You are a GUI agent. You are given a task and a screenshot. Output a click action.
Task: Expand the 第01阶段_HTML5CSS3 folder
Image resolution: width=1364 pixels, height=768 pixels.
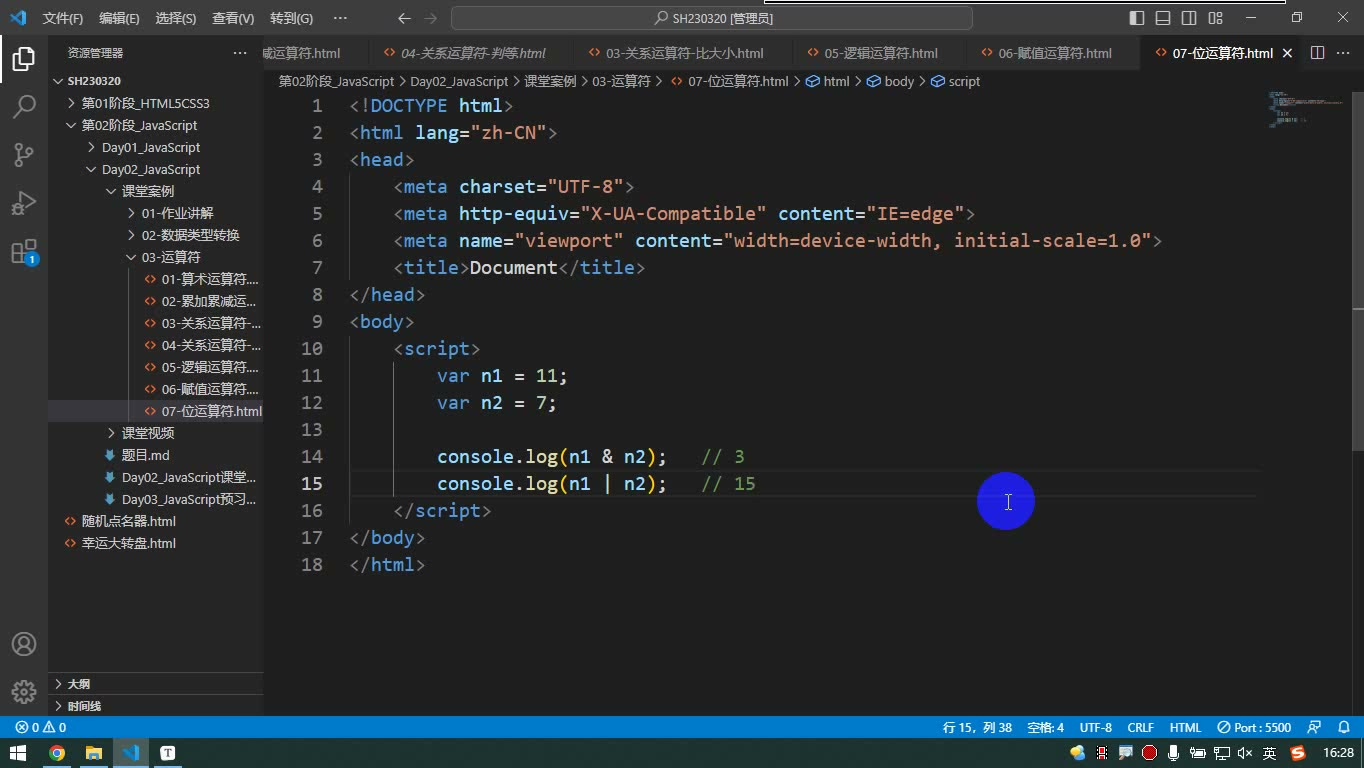tap(156, 103)
